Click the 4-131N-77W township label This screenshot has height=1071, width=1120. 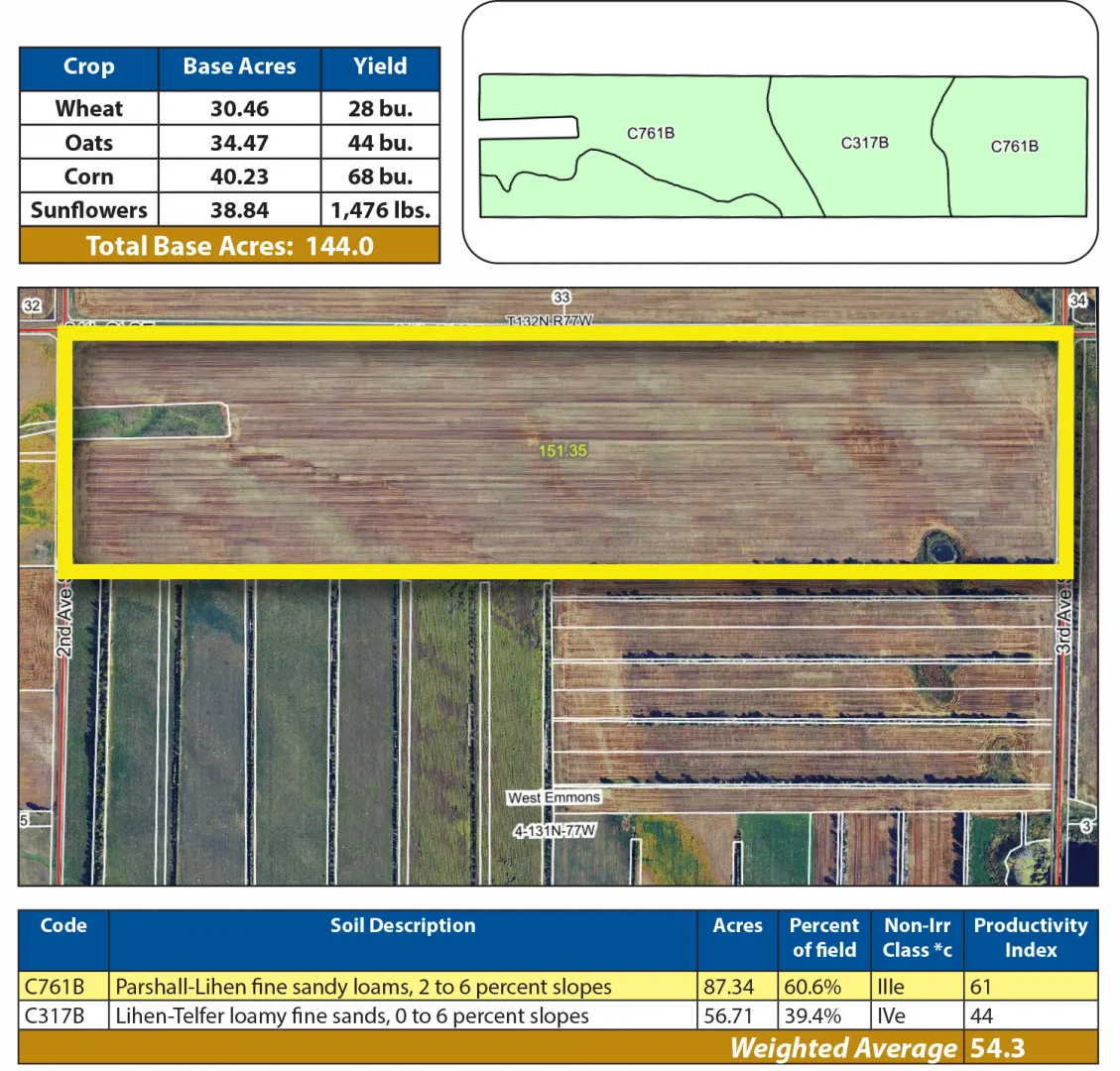pyautogui.click(x=554, y=831)
